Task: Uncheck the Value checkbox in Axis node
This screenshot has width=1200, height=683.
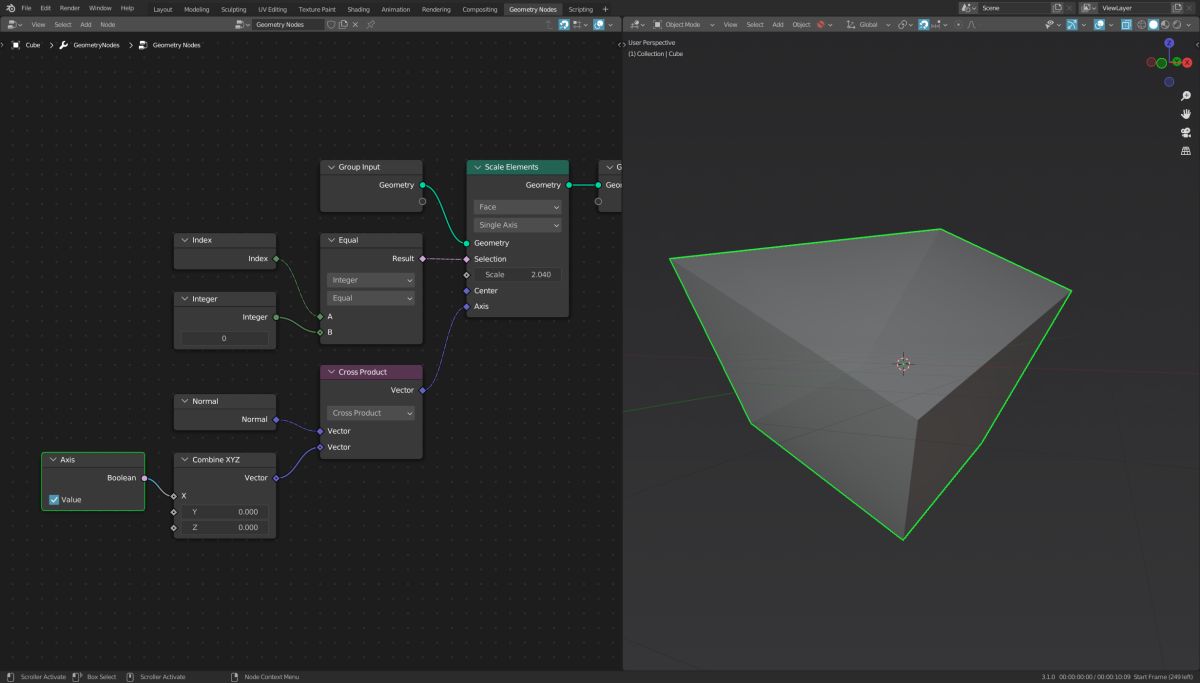Action: 54,499
